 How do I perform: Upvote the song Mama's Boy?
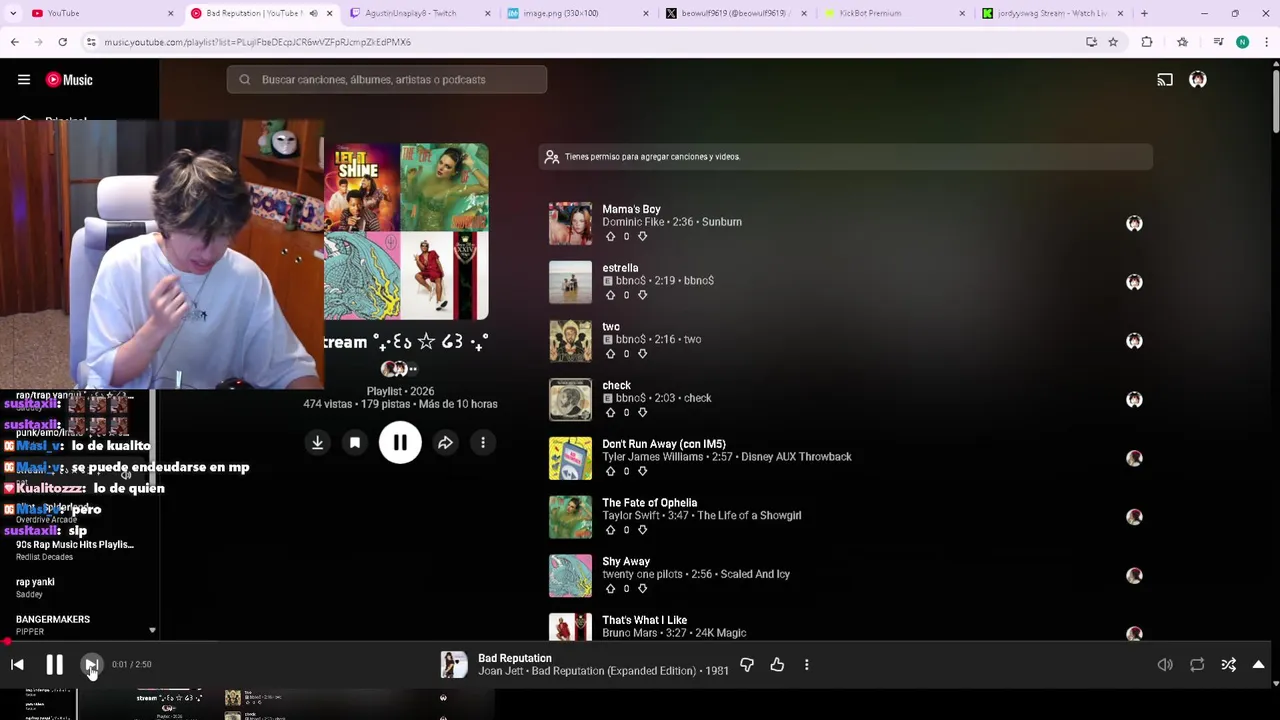(x=610, y=237)
